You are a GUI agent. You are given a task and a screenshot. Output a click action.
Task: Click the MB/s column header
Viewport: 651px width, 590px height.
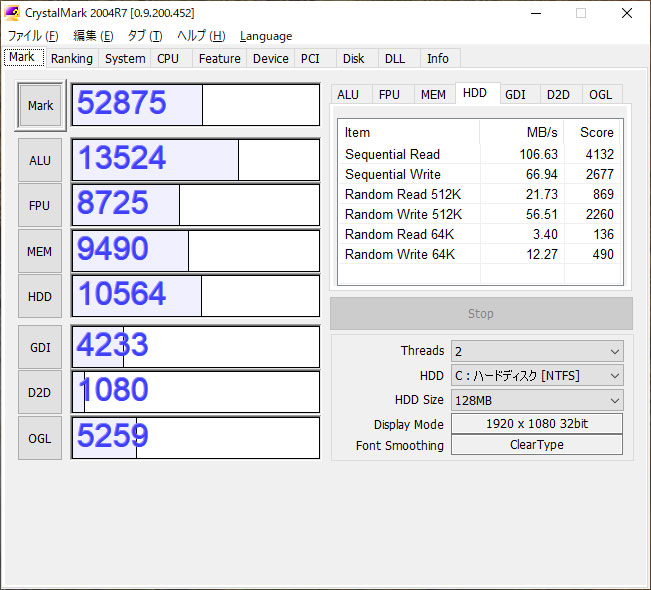[x=521, y=132]
